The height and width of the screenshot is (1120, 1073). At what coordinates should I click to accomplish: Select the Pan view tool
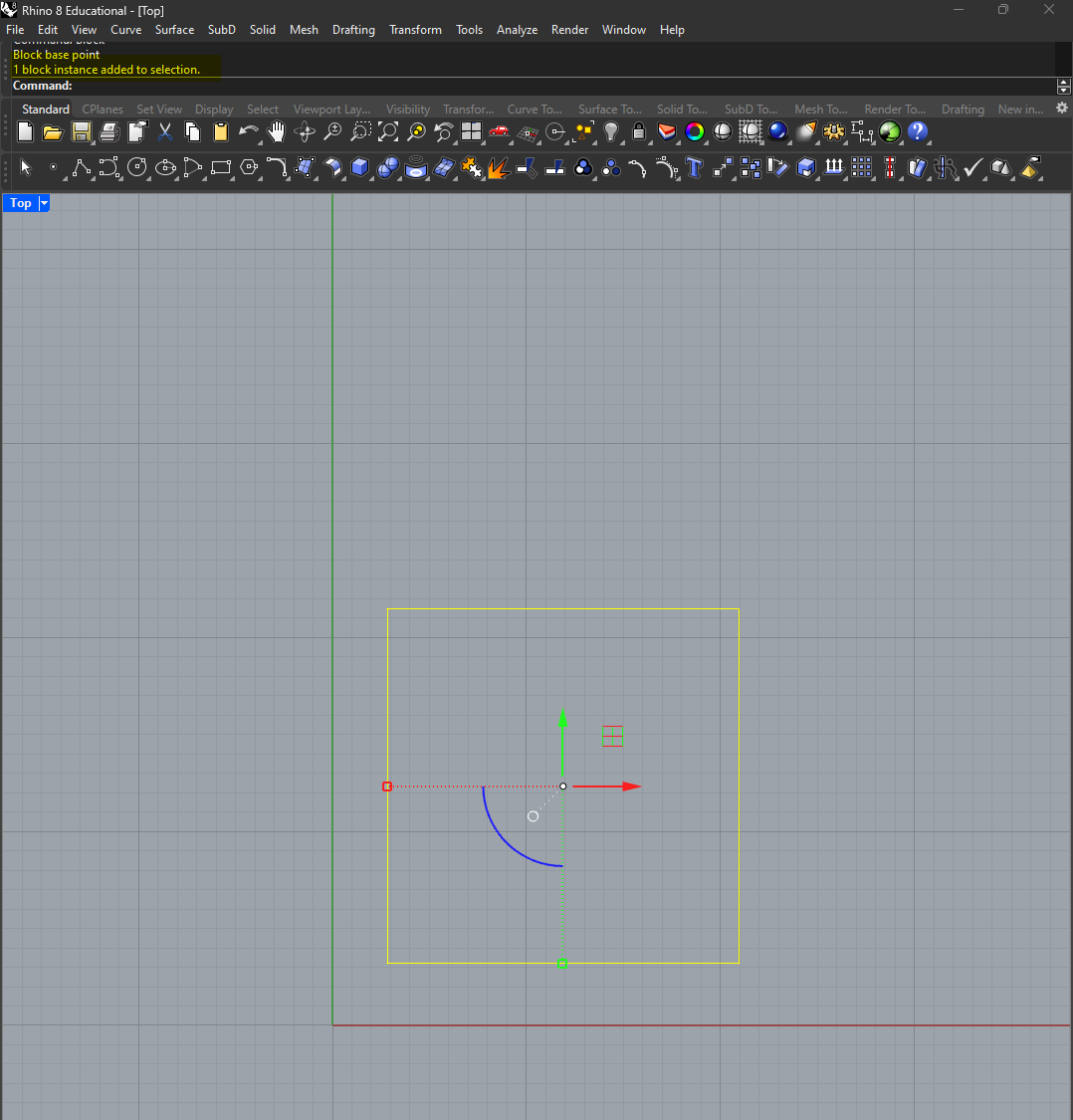[x=276, y=130]
